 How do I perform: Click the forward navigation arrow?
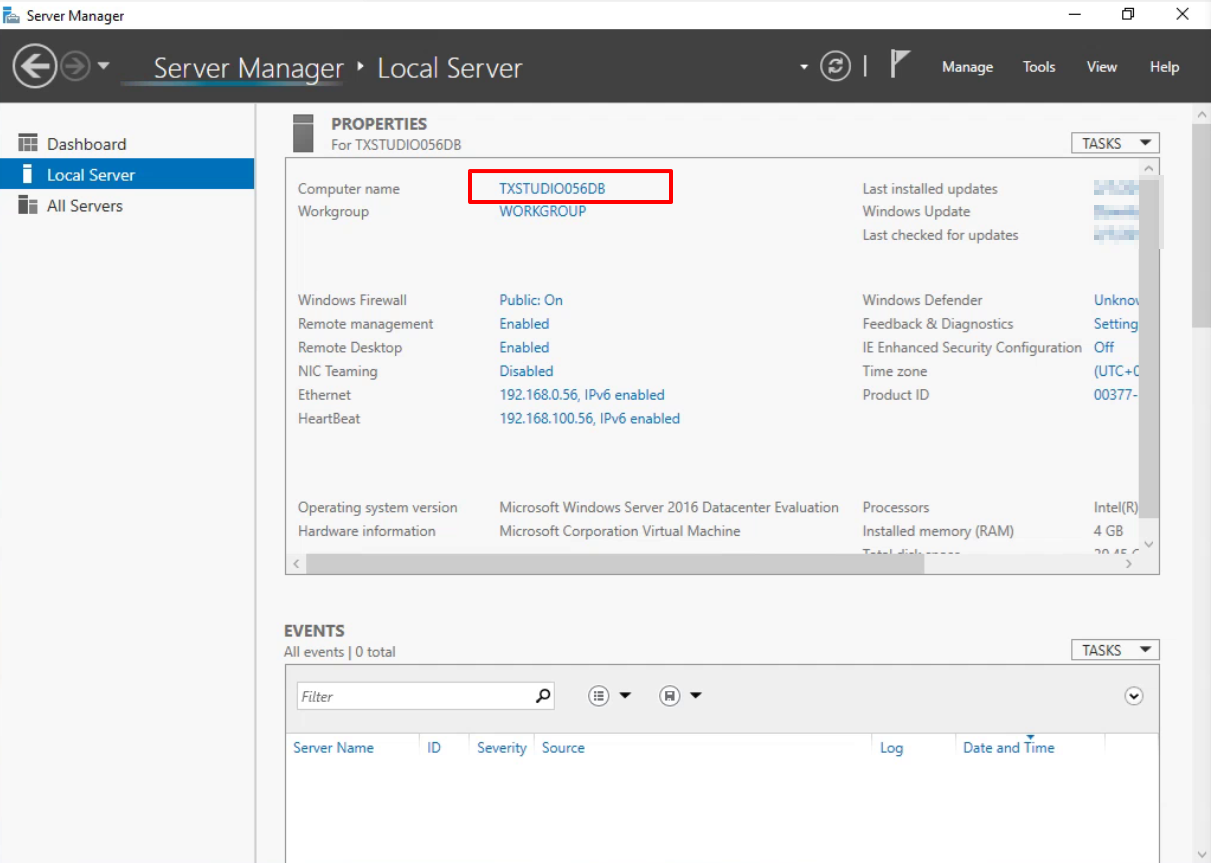tap(76, 67)
